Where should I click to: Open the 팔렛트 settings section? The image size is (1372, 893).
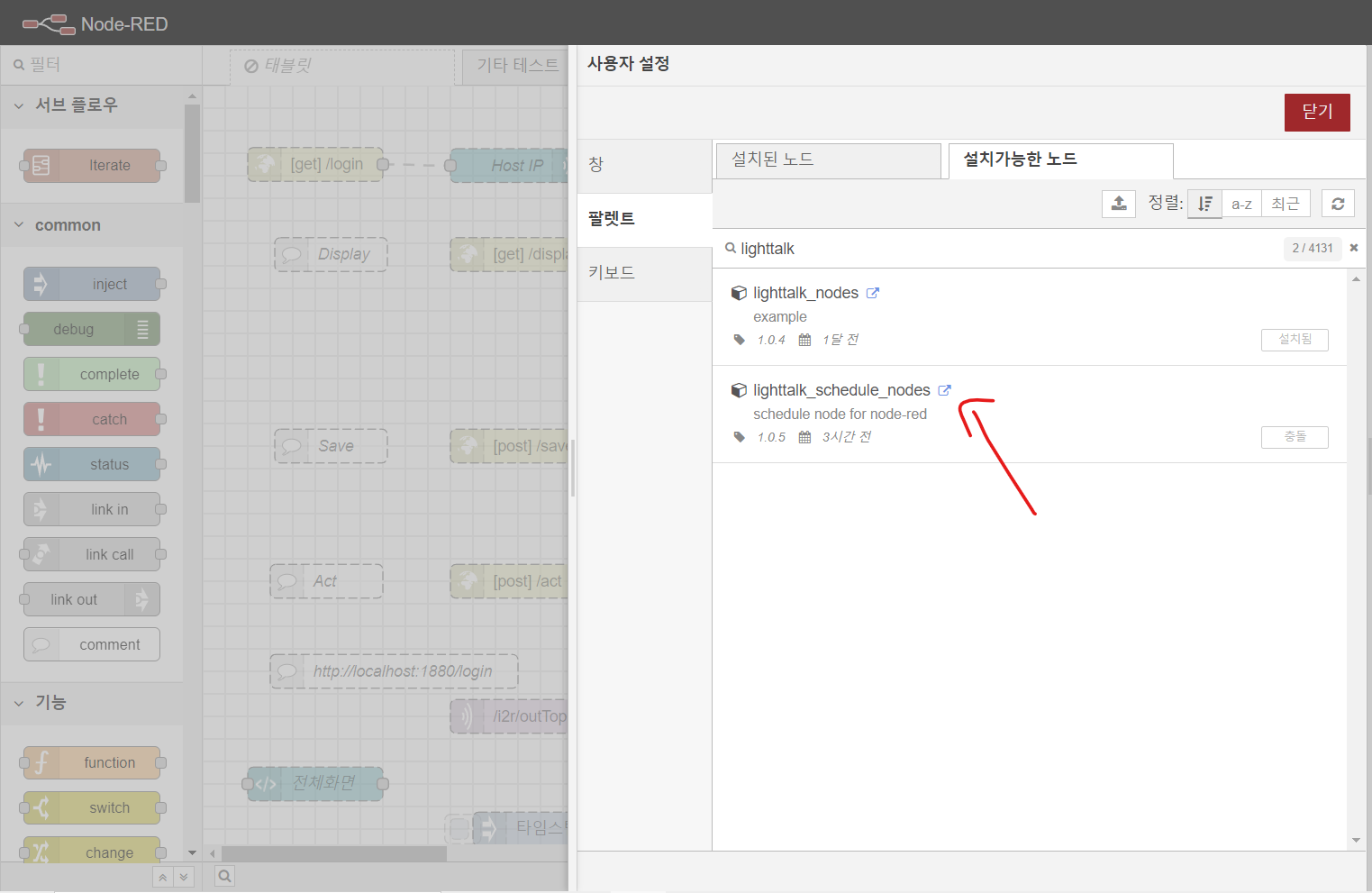point(644,219)
